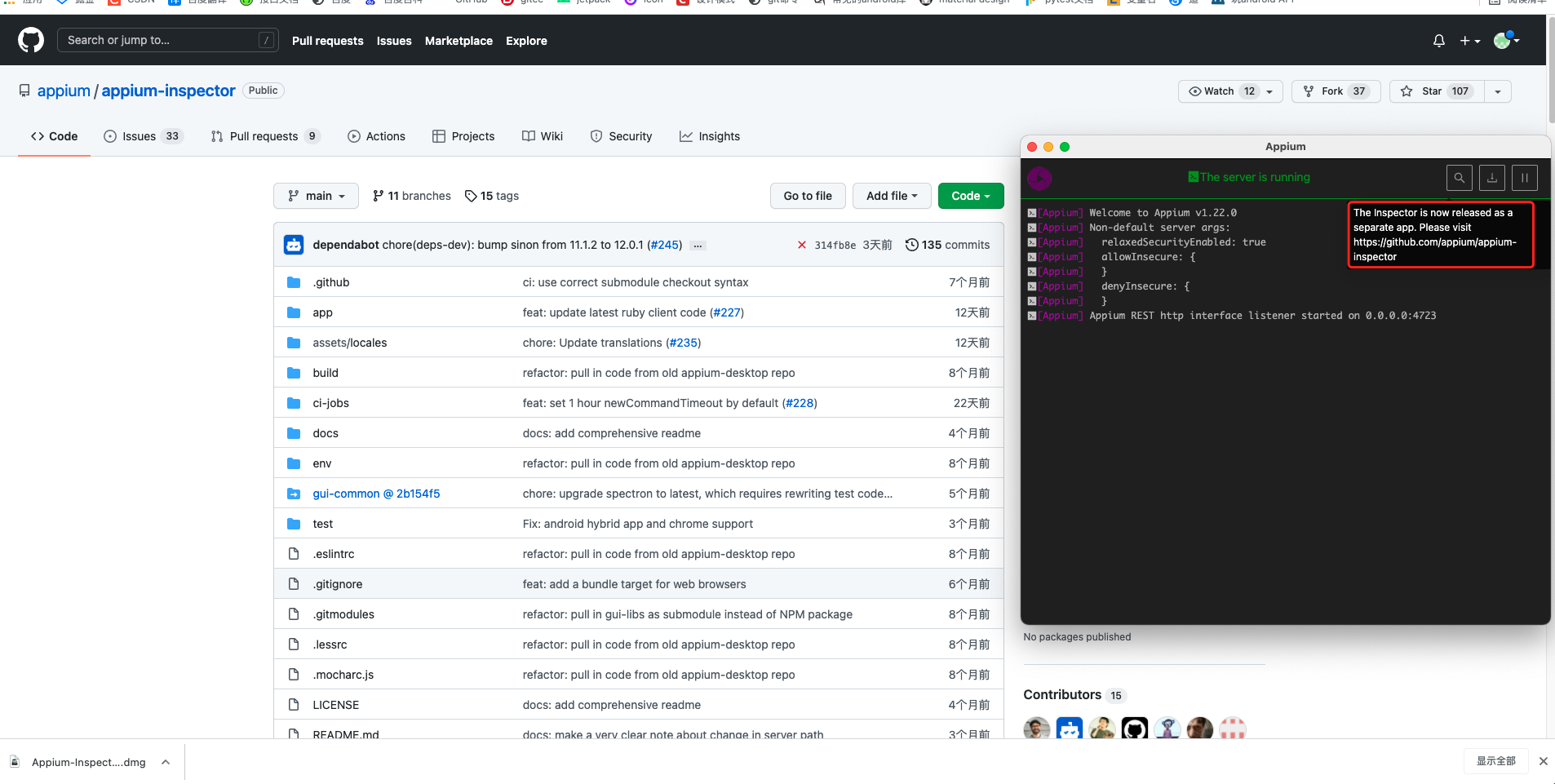The width and height of the screenshot is (1555, 784).
Task: View the 15 tags
Action: pyautogui.click(x=491, y=196)
